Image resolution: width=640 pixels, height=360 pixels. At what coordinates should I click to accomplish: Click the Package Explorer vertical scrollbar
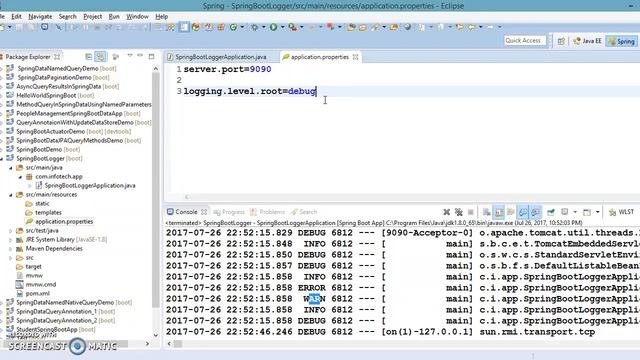click(156, 190)
